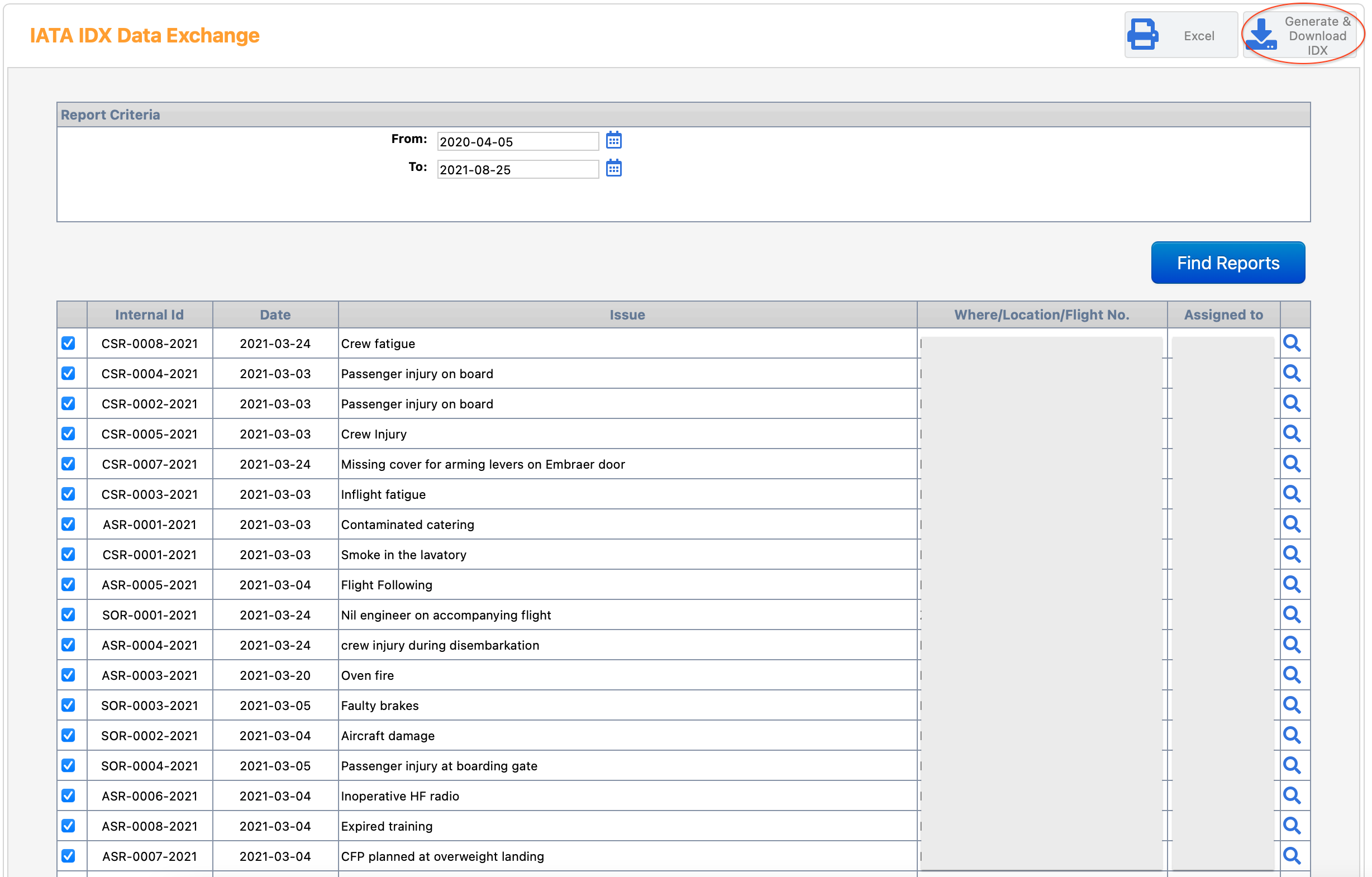Inspect Flight Following report ASR-0005-2021
Image resolution: width=1372 pixels, height=877 pixels.
(x=1292, y=585)
